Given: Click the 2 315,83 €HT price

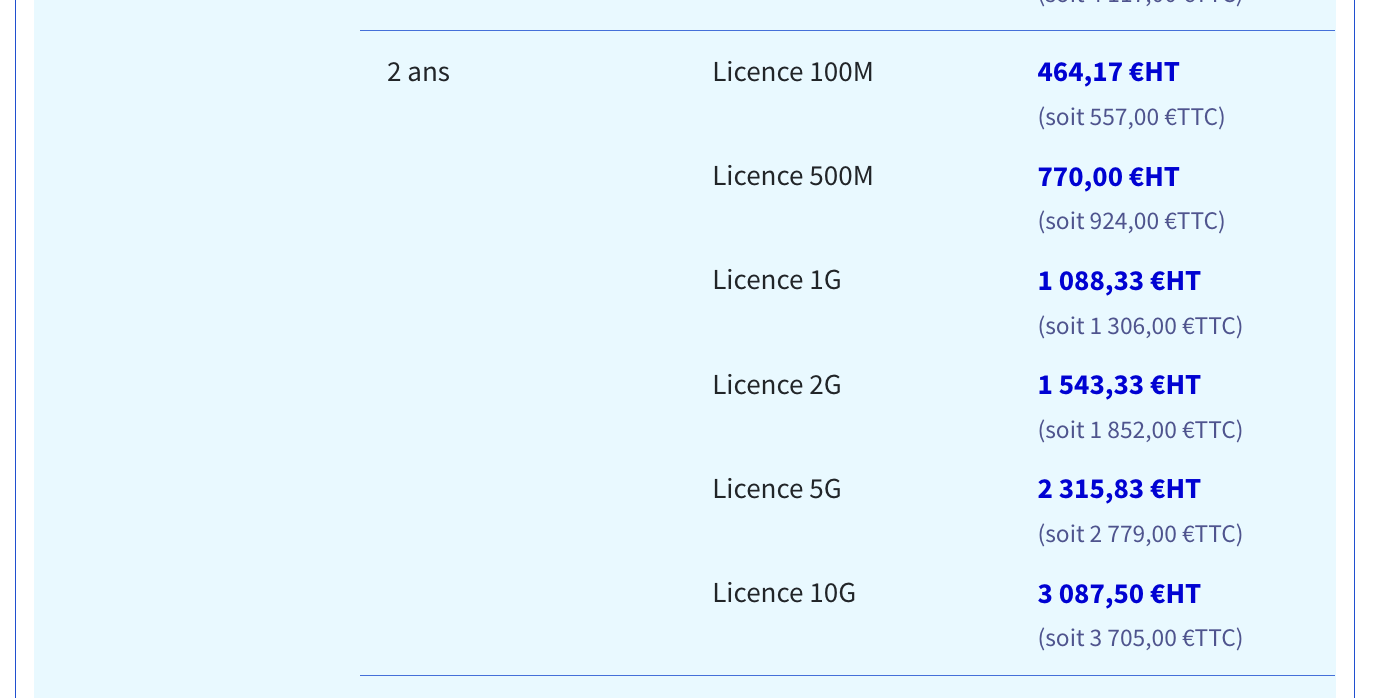Looking at the screenshot, I should coord(1119,489).
